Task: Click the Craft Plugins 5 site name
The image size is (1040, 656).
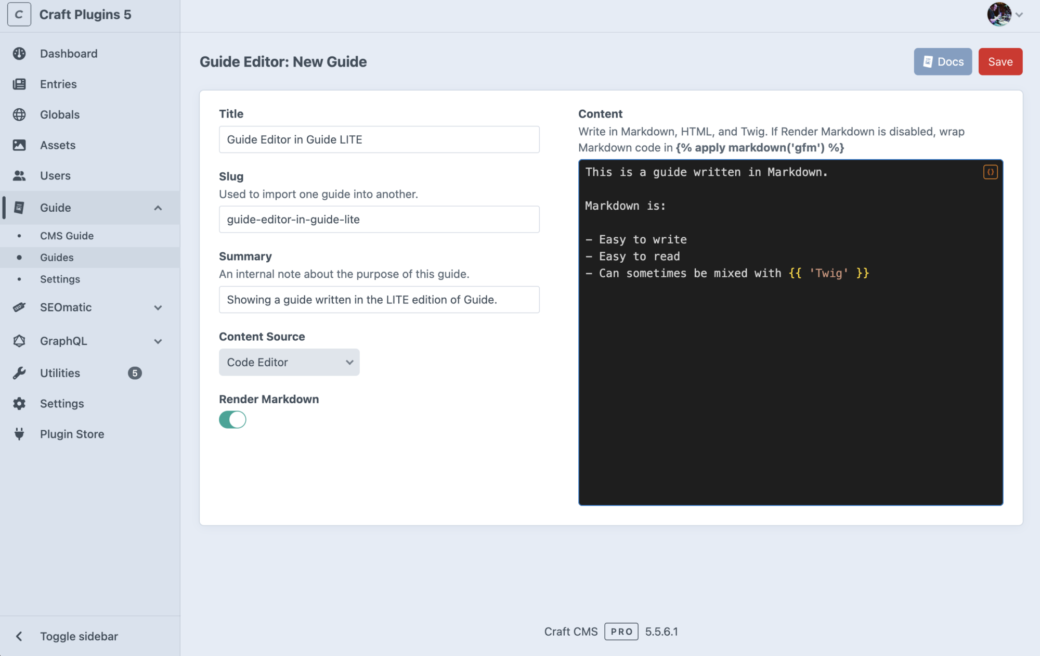Action: pyautogui.click(x=85, y=15)
